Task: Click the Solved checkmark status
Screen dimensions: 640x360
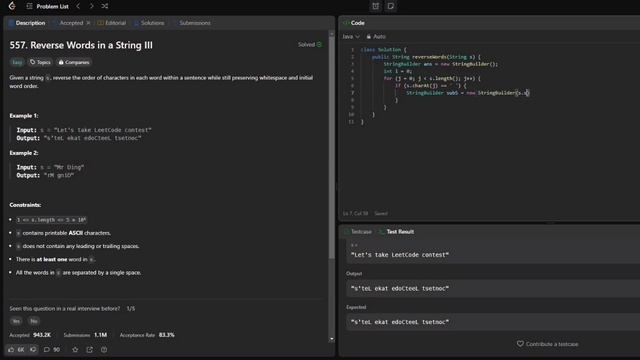Action: coord(310,44)
